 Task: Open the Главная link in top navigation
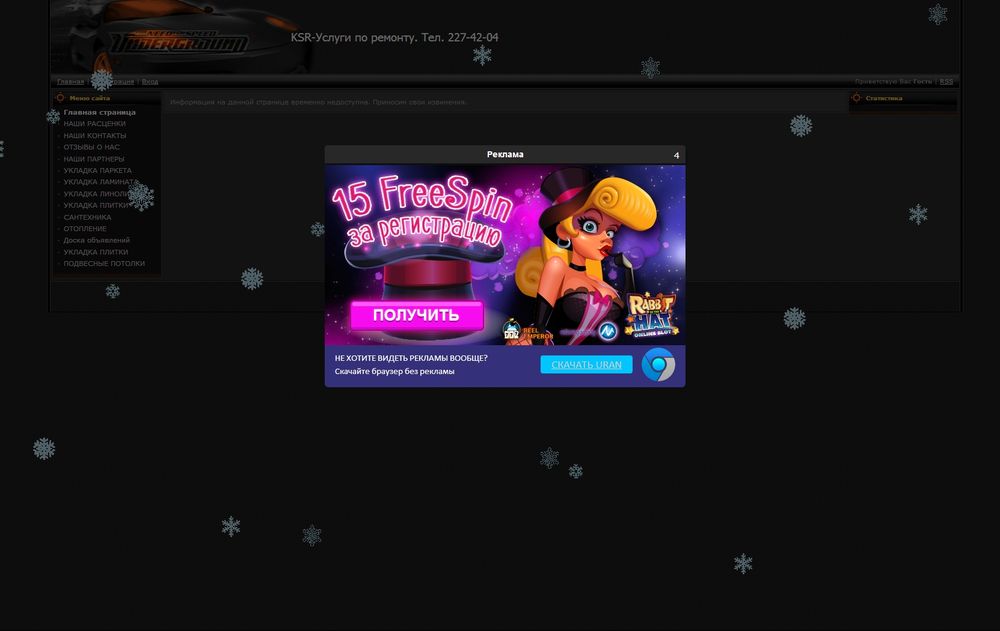pyautogui.click(x=70, y=82)
